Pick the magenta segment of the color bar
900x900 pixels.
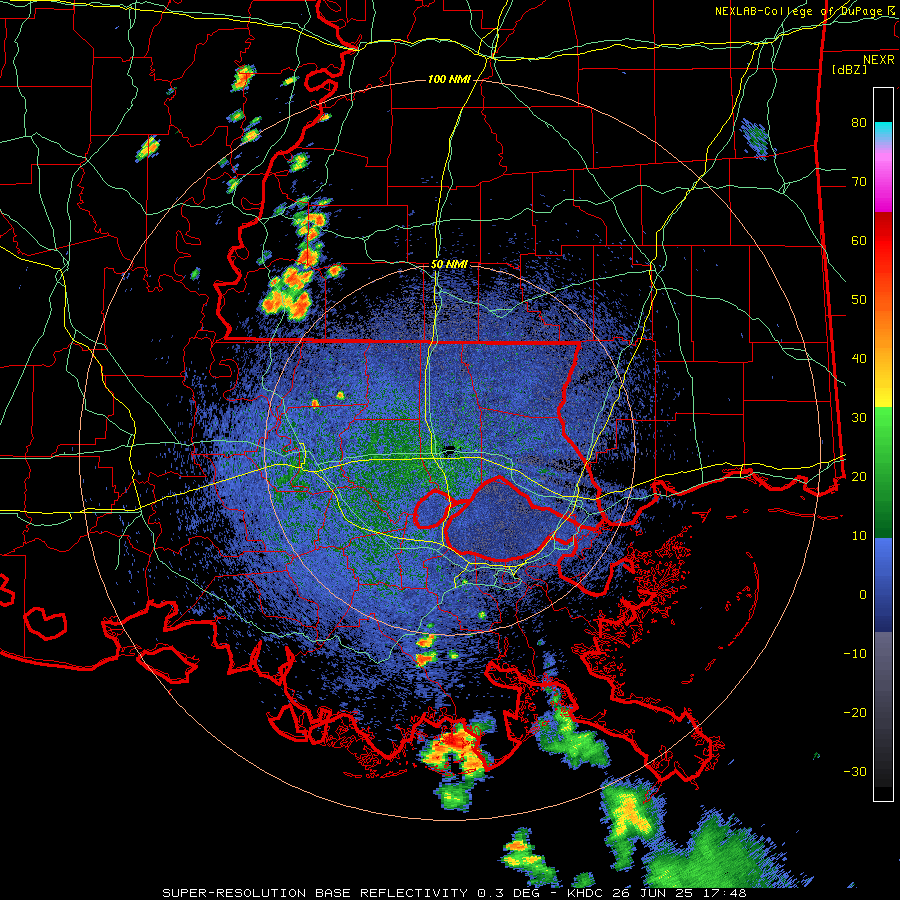[x=883, y=184]
